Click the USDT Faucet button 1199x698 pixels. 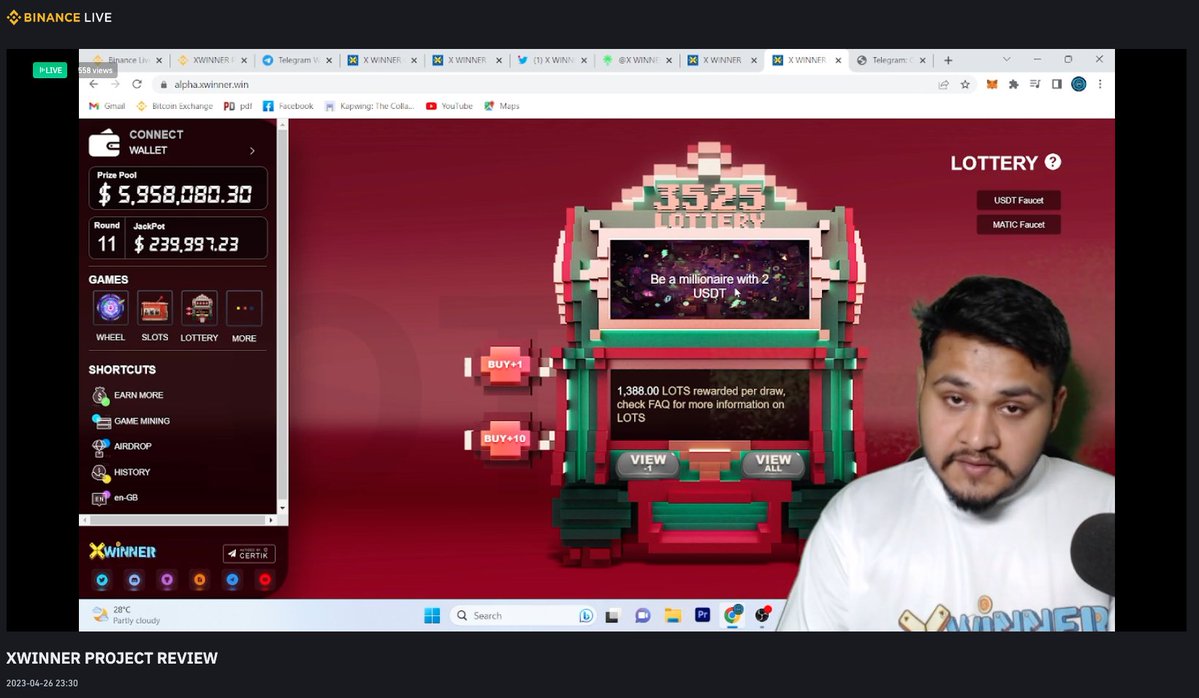click(x=1018, y=199)
